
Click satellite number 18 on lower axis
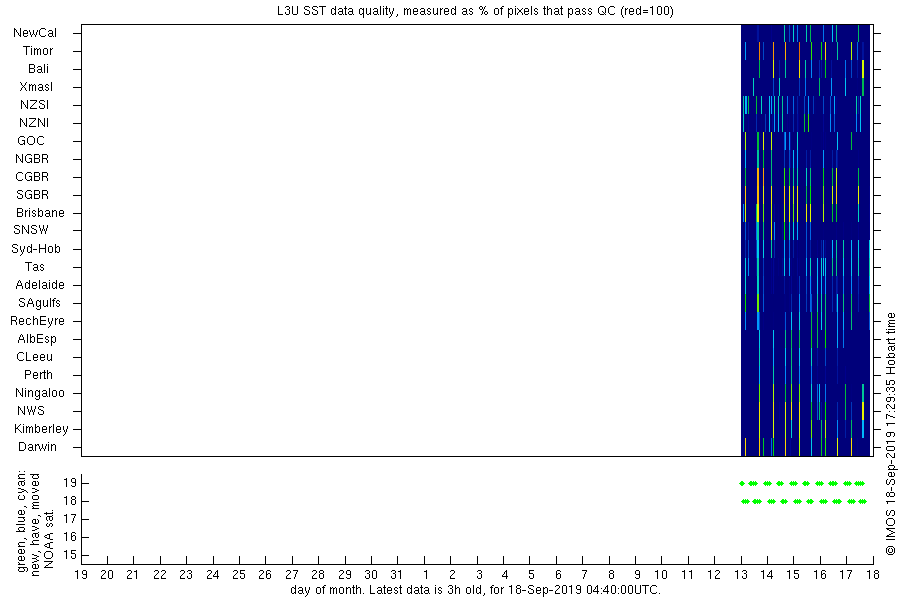coord(69,501)
